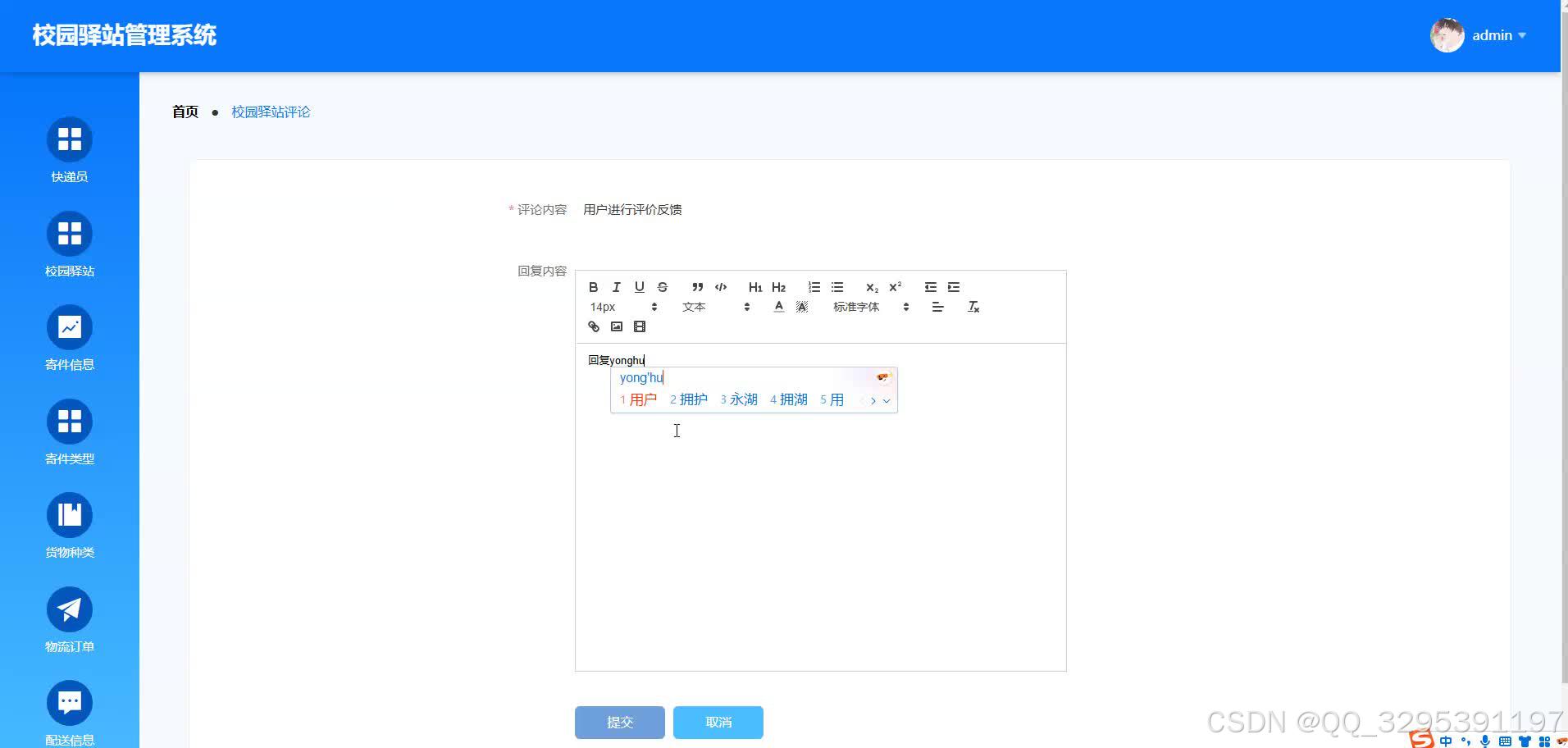Open the text alignment dropdown

pos(938,307)
